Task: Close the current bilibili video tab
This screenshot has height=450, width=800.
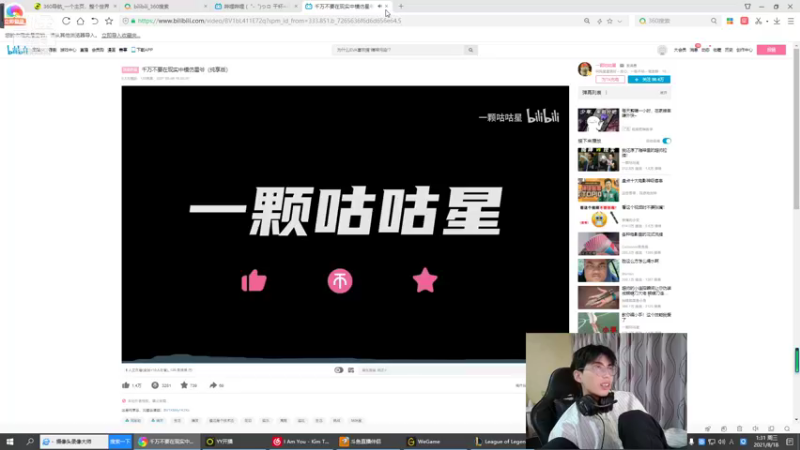Action: [387, 6]
